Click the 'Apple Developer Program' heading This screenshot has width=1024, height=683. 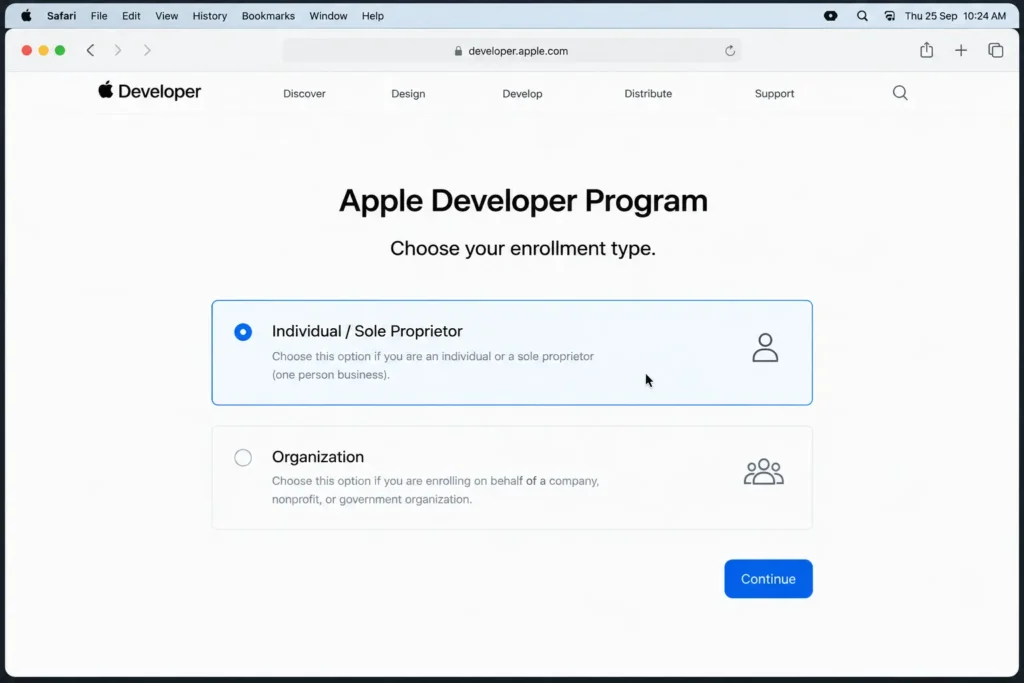(523, 200)
